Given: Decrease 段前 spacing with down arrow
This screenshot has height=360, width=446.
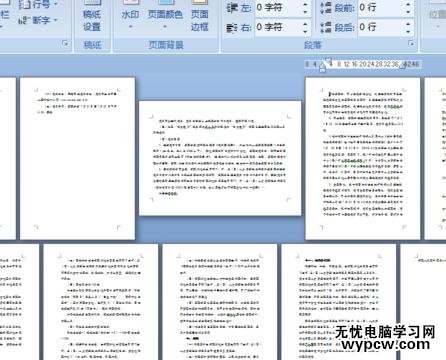Looking at the screenshot, I should (x=409, y=11).
